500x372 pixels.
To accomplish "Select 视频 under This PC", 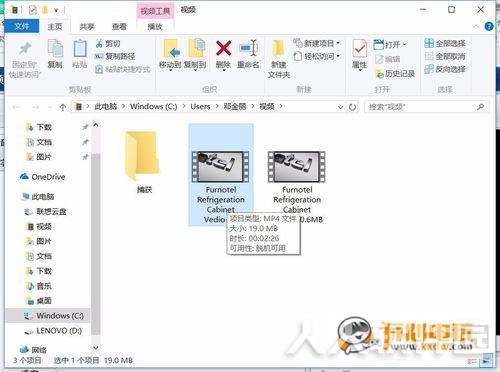I will tap(39, 226).
